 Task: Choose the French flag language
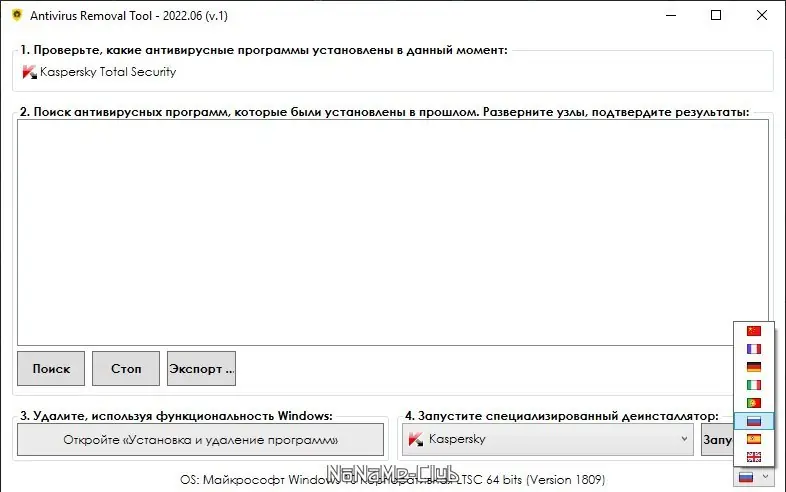pos(753,349)
